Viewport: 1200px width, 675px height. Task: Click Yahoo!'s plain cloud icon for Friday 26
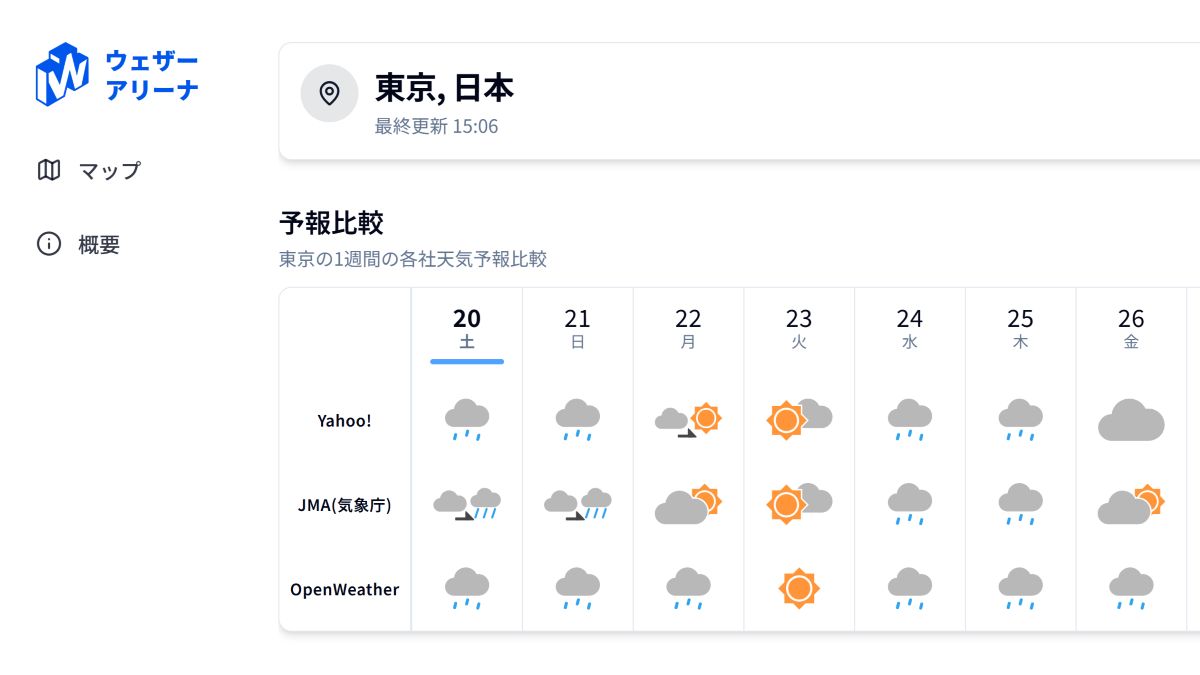tap(1131, 420)
